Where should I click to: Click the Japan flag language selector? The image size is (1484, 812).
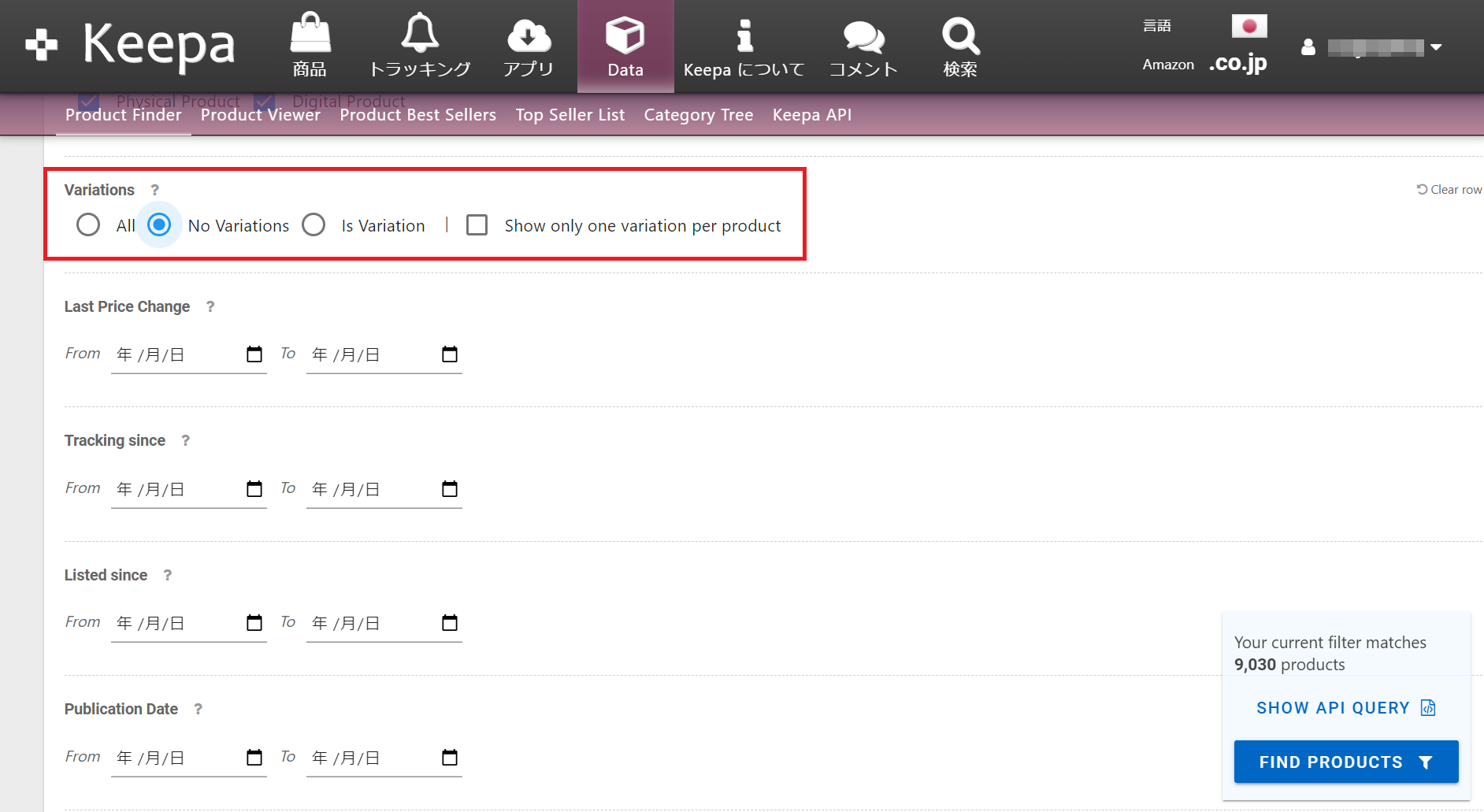(1249, 26)
